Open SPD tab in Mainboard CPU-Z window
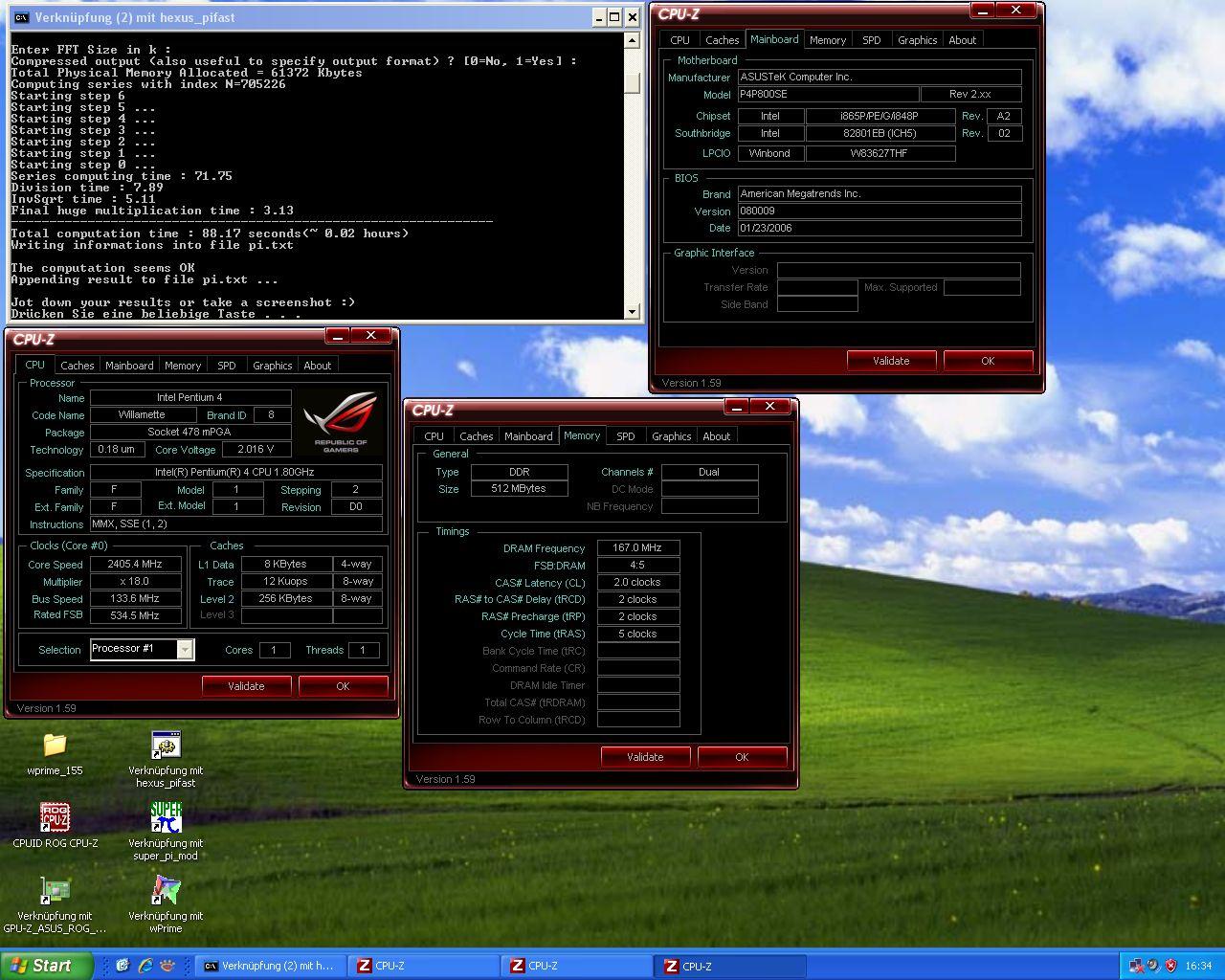 (x=871, y=40)
